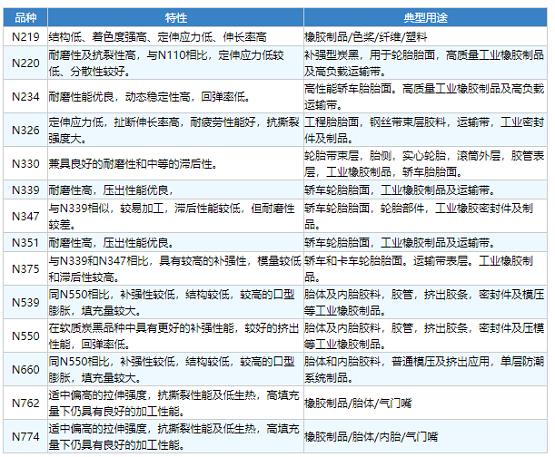The image size is (555, 457).
Task: Click N351 usage 轿车轮胎胎面，工业橡胶制品及运输带
Action: point(399,242)
